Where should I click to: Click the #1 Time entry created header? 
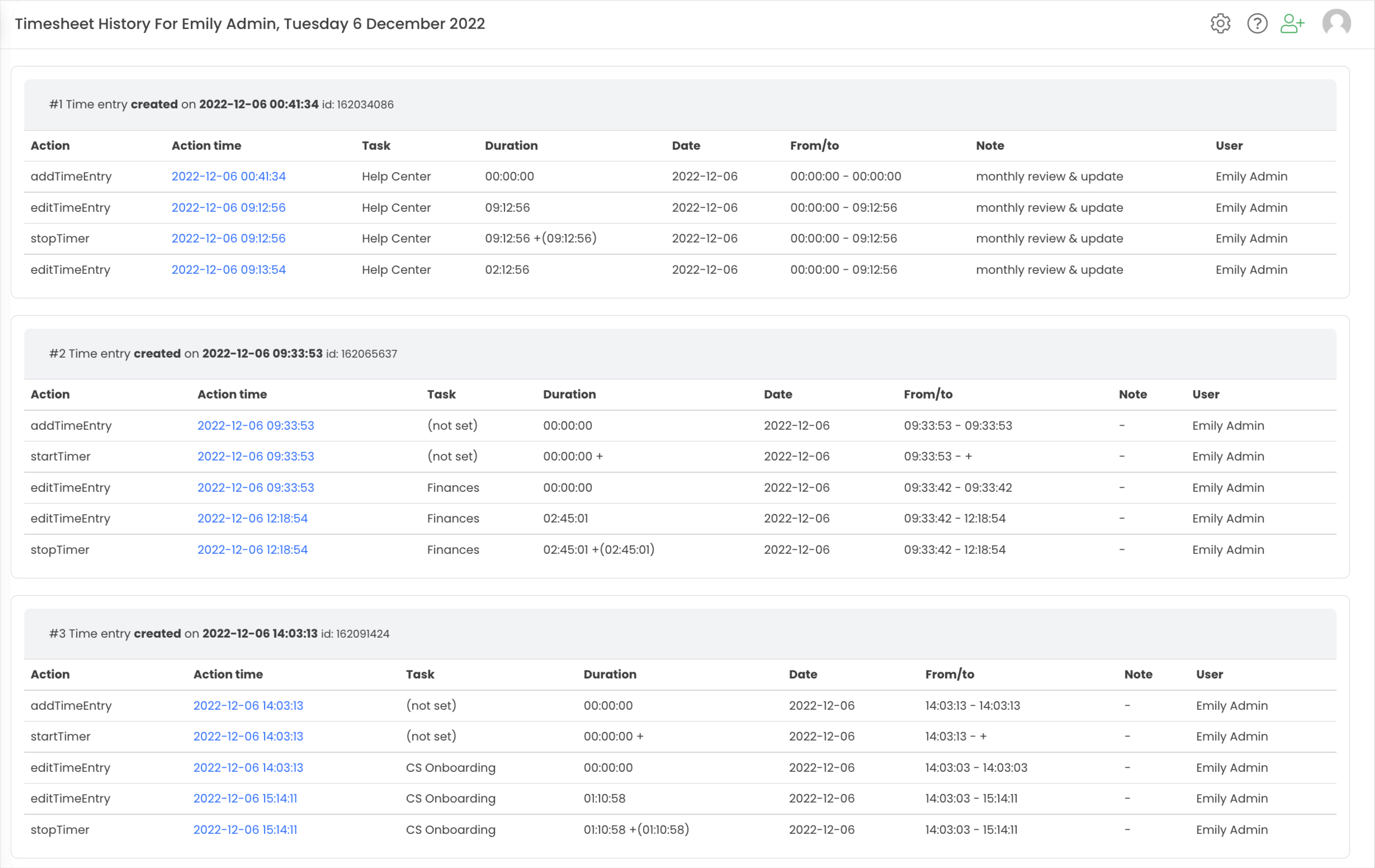[x=221, y=105]
